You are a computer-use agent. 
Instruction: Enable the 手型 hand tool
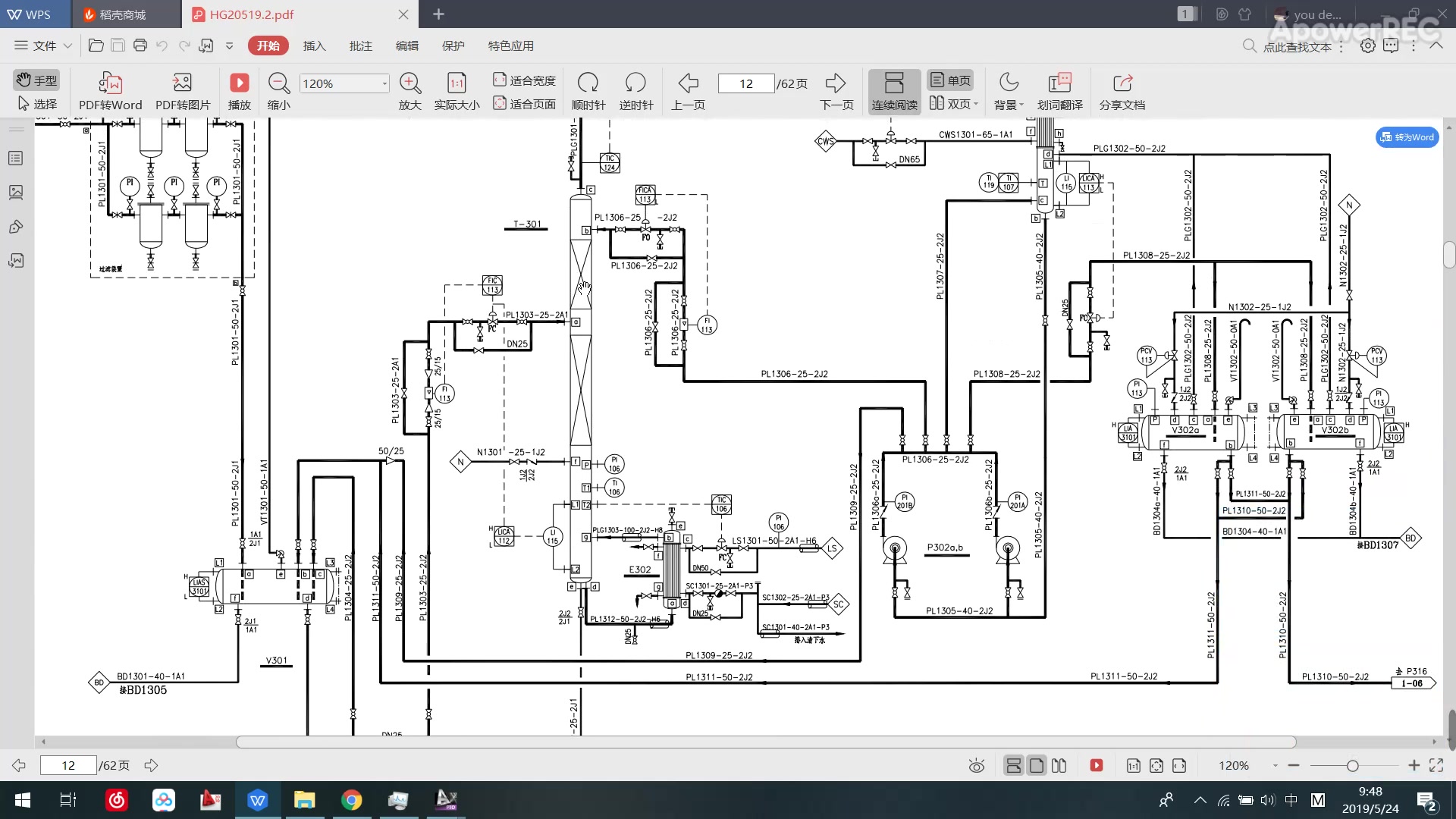coord(36,80)
